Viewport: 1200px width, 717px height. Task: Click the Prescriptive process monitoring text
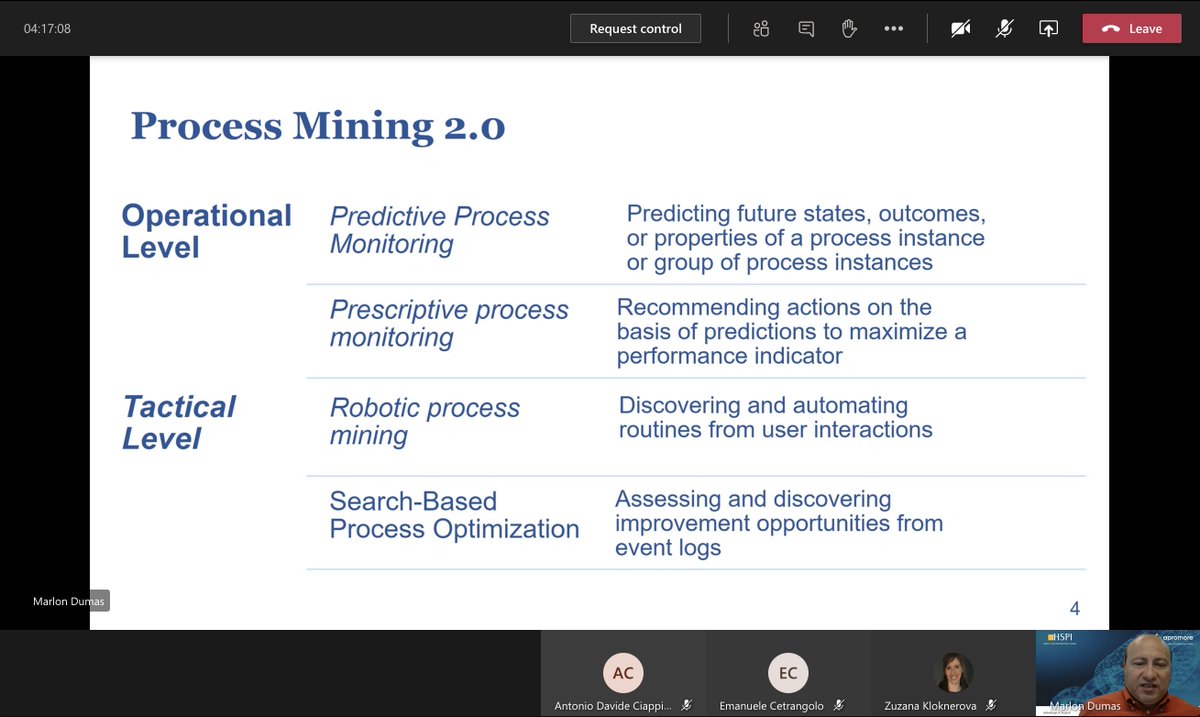point(449,323)
